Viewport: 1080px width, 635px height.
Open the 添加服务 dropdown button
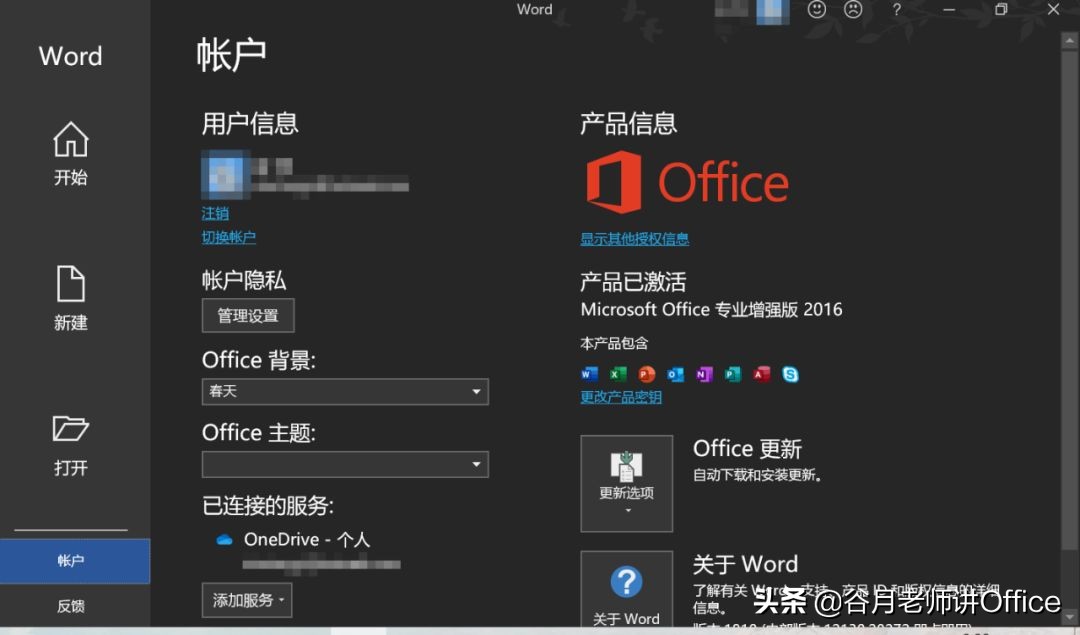(247, 600)
